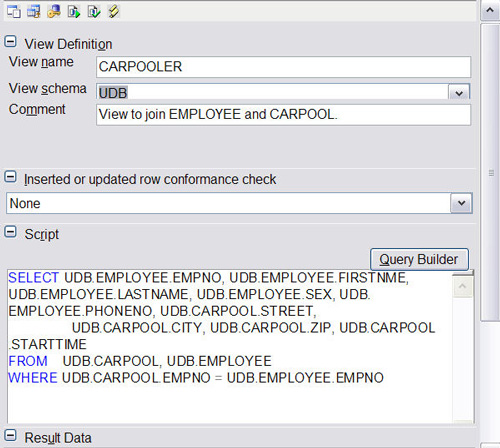Collapse the View Definition section
500x448 pixels.
[10, 42]
